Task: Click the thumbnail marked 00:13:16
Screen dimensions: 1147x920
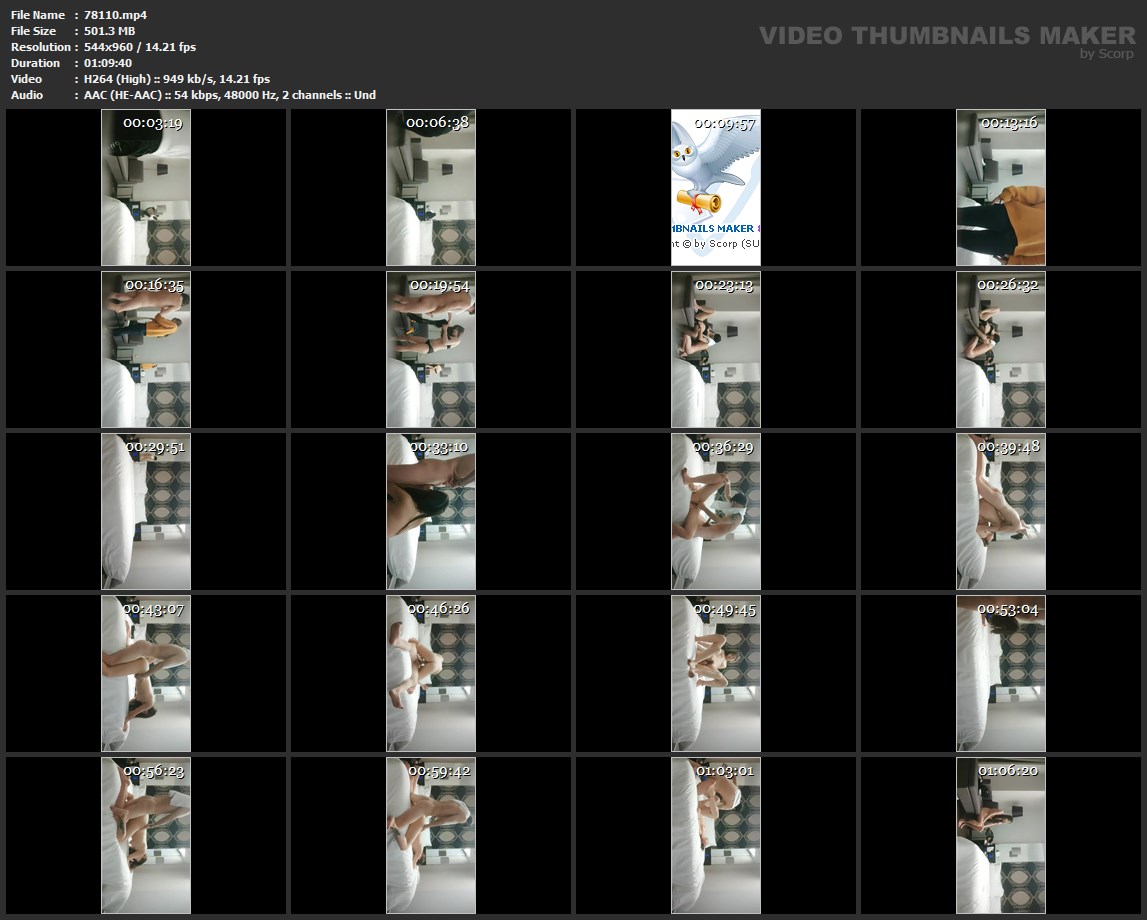Action: point(1000,190)
